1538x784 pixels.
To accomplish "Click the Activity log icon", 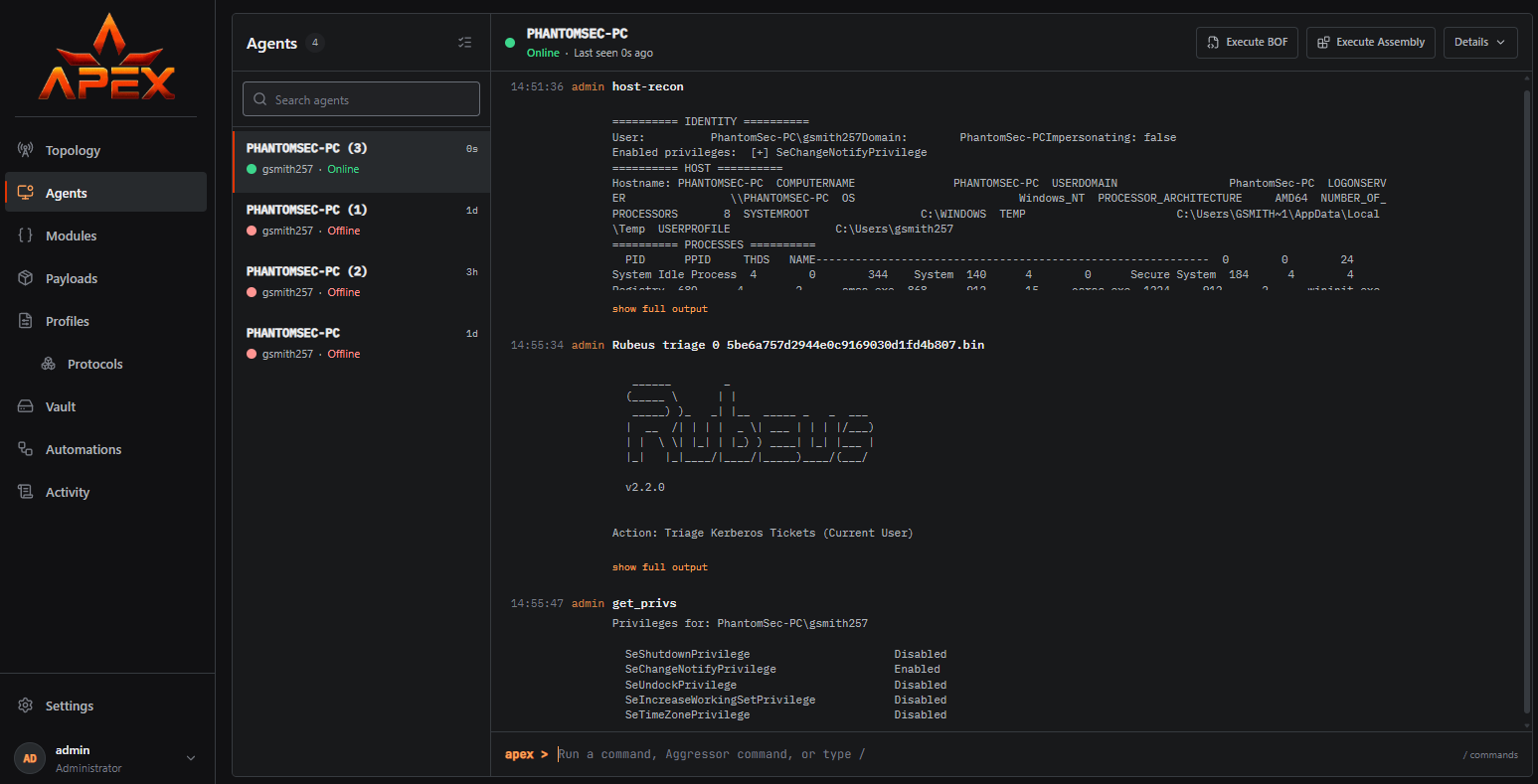I will point(26,492).
